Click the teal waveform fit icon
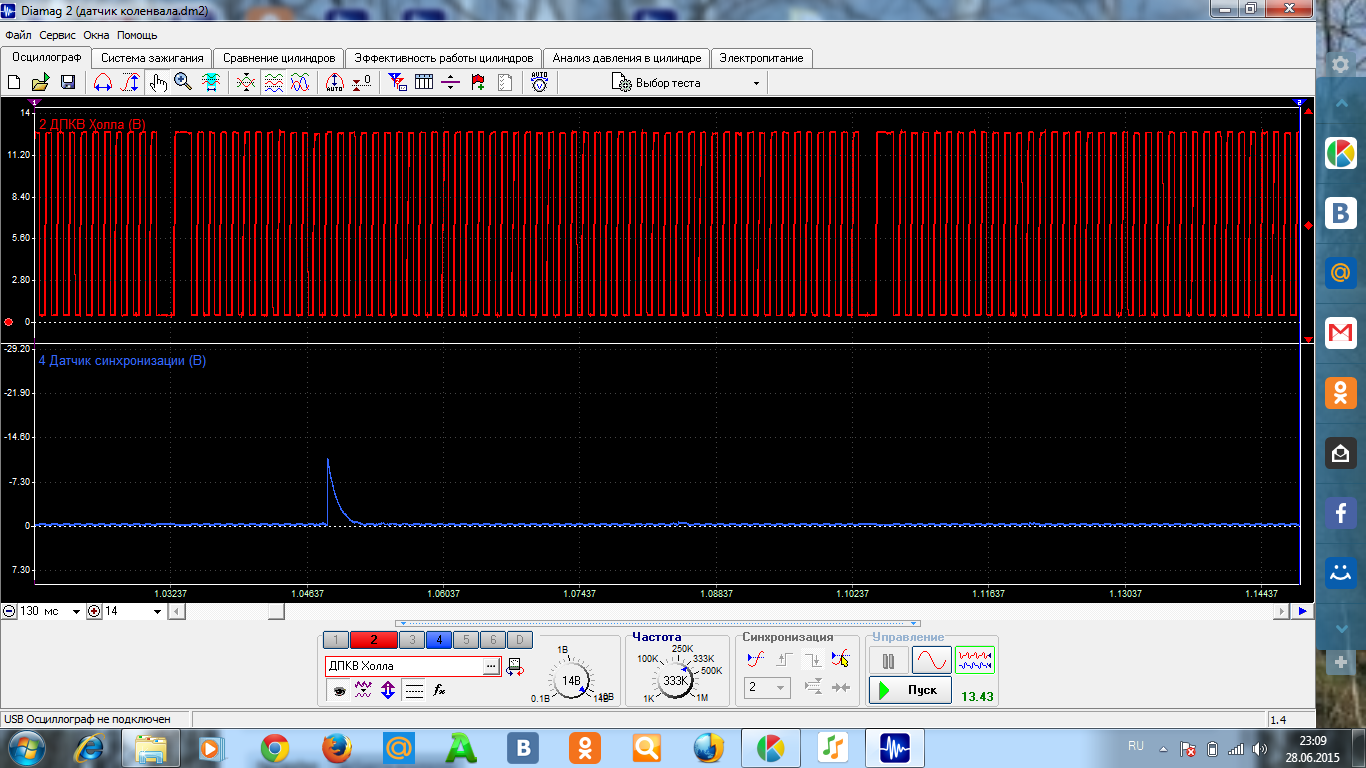The image size is (1366, 768). pyautogui.click(x=211, y=83)
